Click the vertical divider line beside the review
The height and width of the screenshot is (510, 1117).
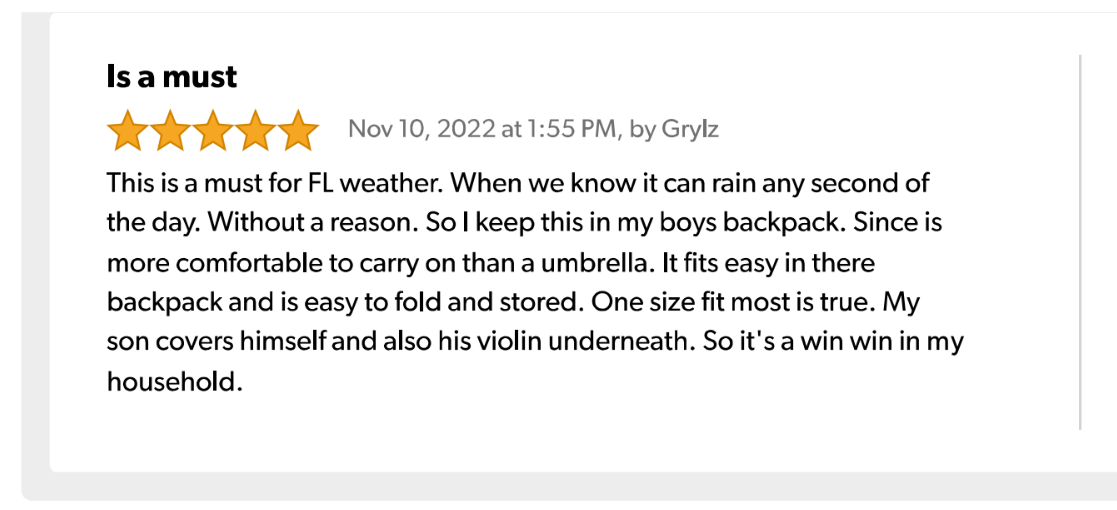tap(1081, 242)
